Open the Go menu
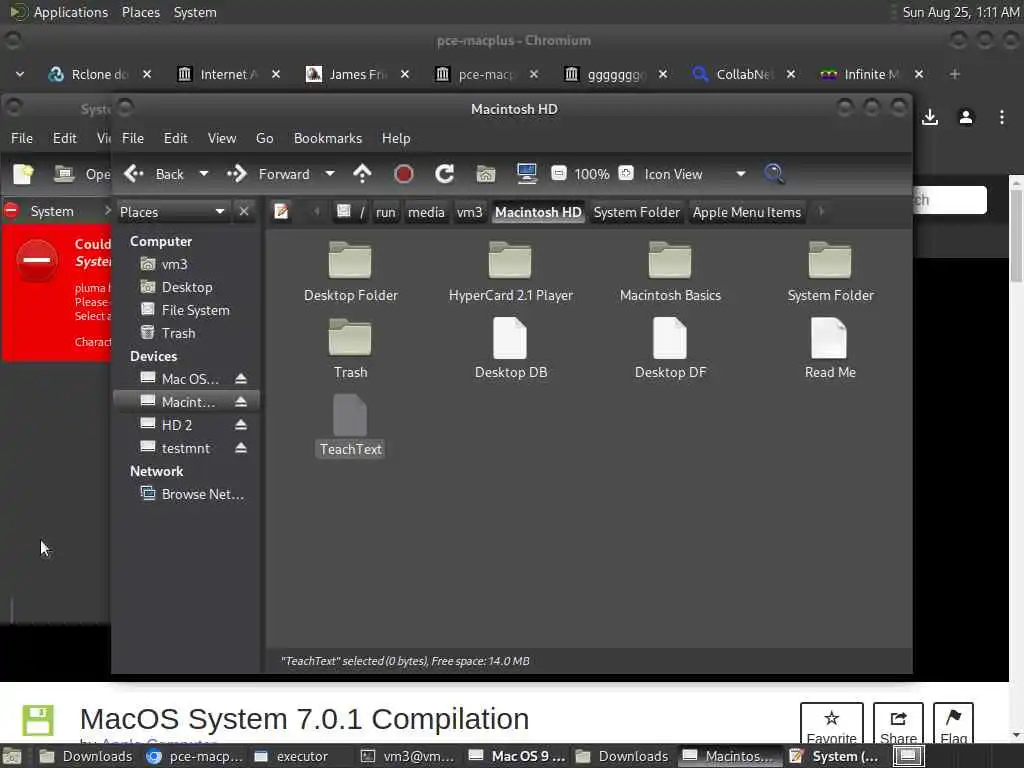Image resolution: width=1024 pixels, height=768 pixels. click(264, 138)
